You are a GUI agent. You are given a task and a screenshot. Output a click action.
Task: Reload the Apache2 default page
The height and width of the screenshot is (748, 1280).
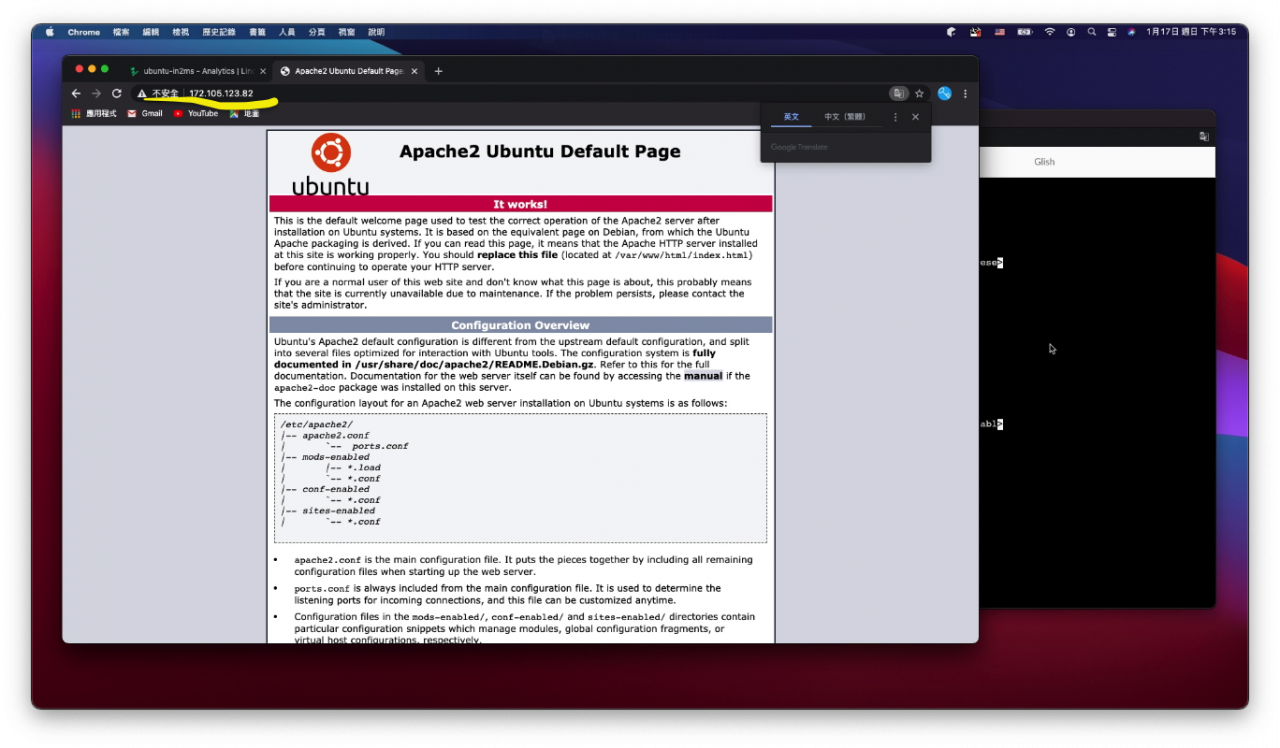tap(116, 93)
